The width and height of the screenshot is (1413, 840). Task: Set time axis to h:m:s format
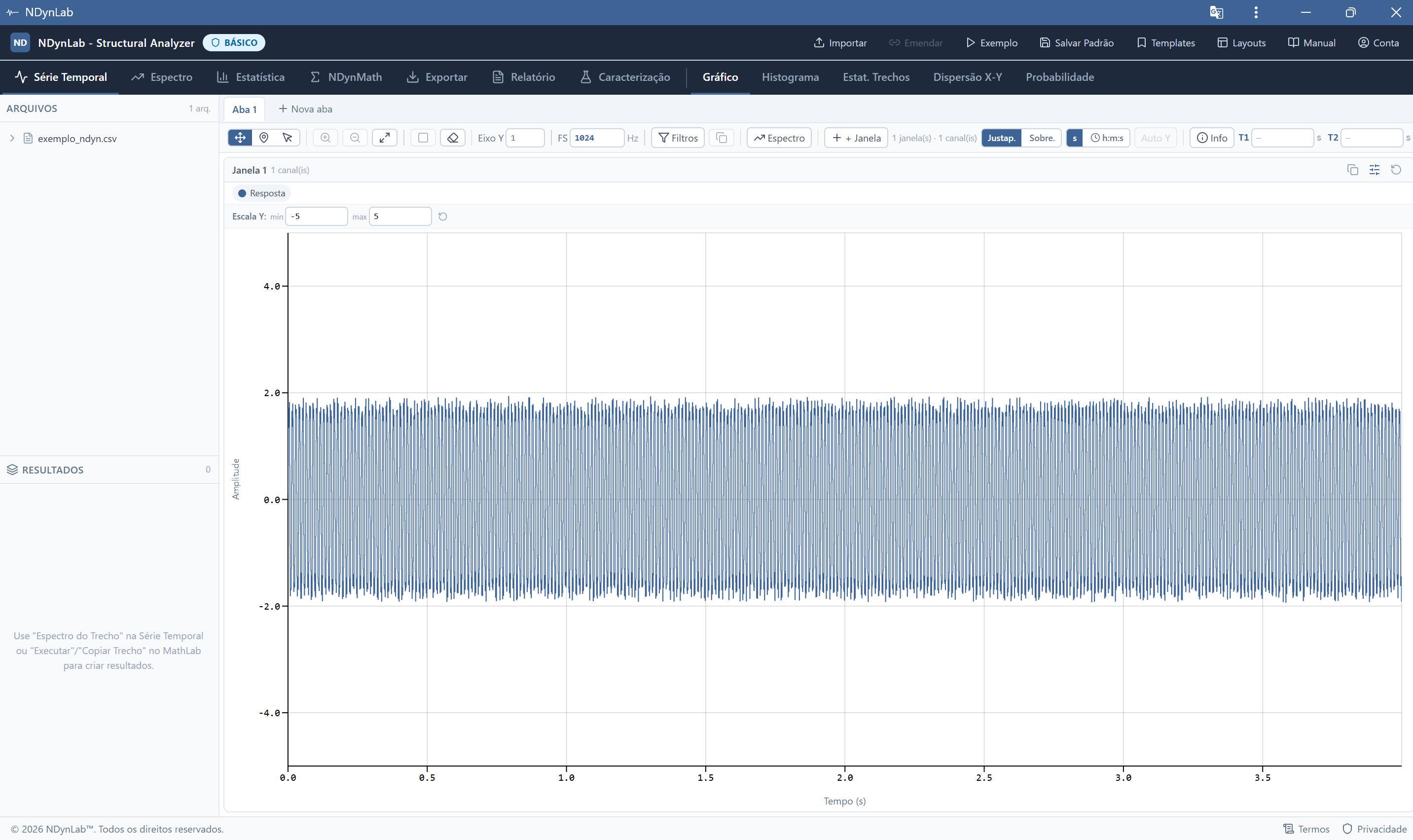pos(1107,138)
